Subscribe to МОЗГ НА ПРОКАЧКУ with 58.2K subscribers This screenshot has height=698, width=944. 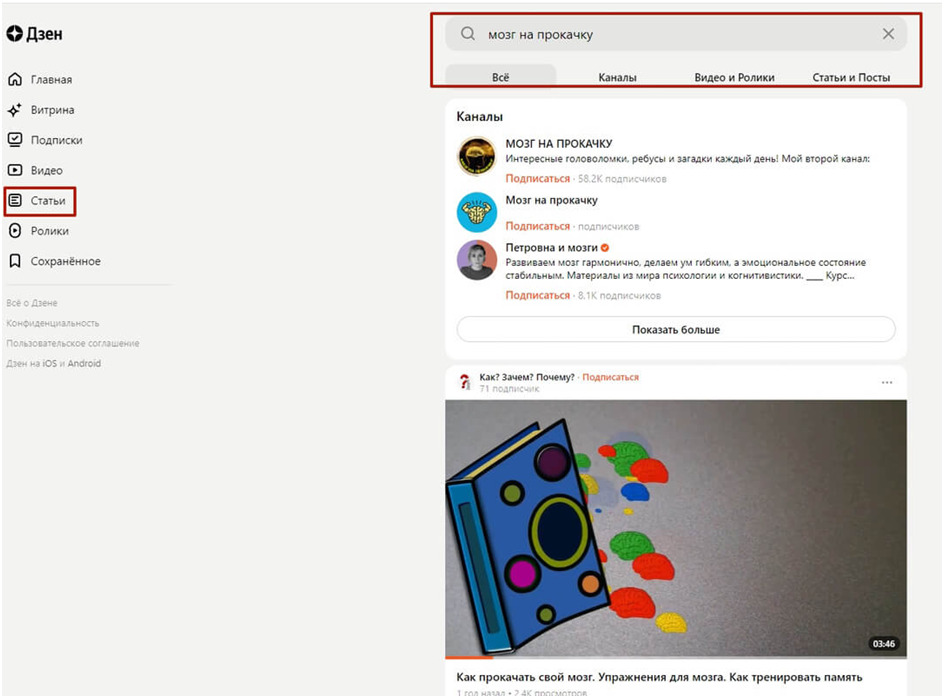click(537, 178)
